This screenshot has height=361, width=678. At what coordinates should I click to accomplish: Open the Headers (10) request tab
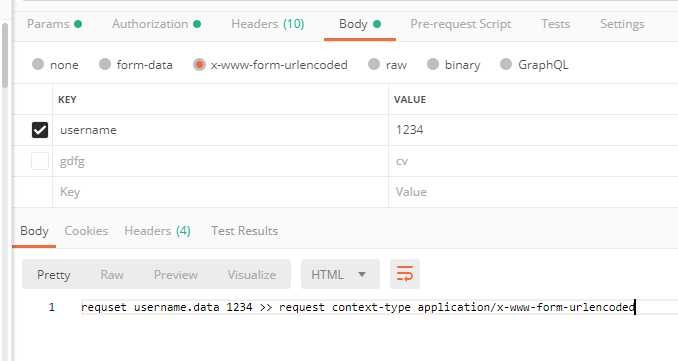[x=268, y=24]
